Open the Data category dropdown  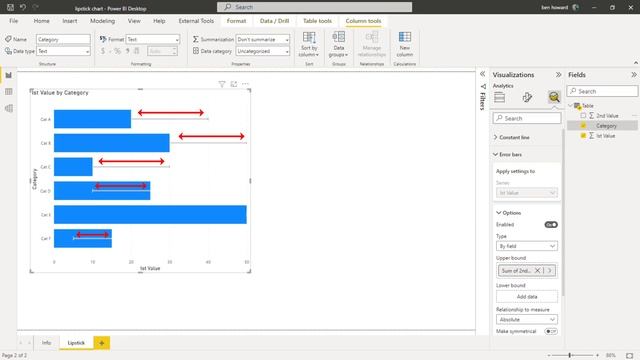click(263, 51)
